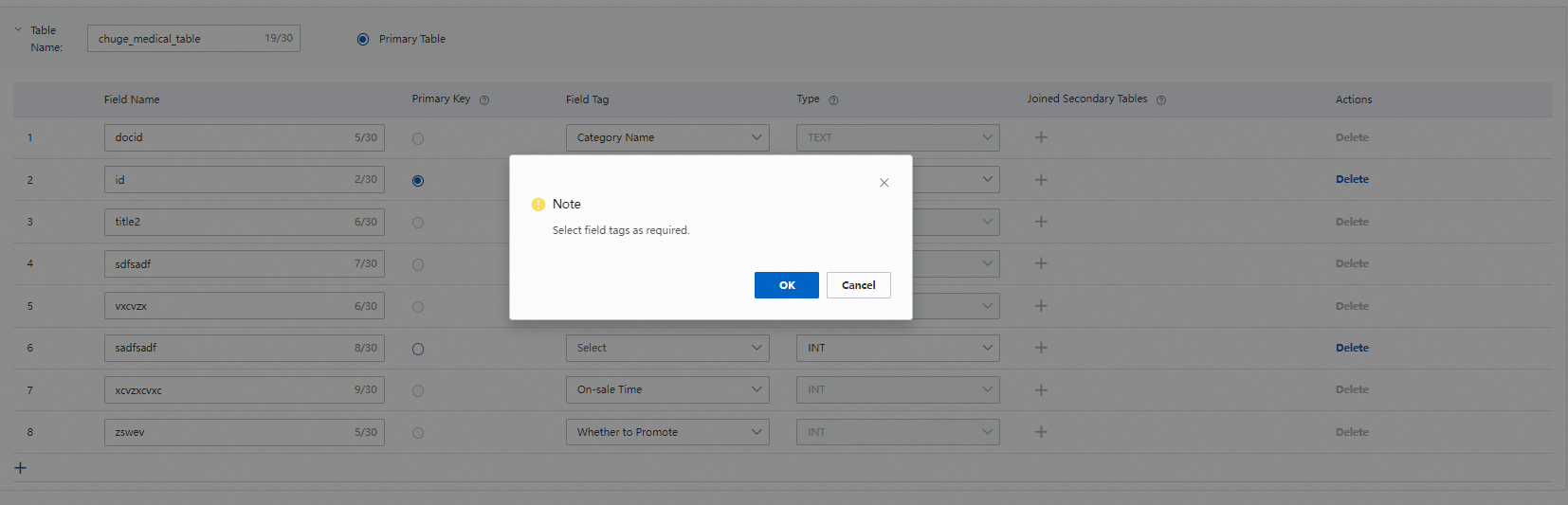The height and width of the screenshot is (505, 1568).
Task: Confirm the Note dialog with OK
Action: point(786,285)
